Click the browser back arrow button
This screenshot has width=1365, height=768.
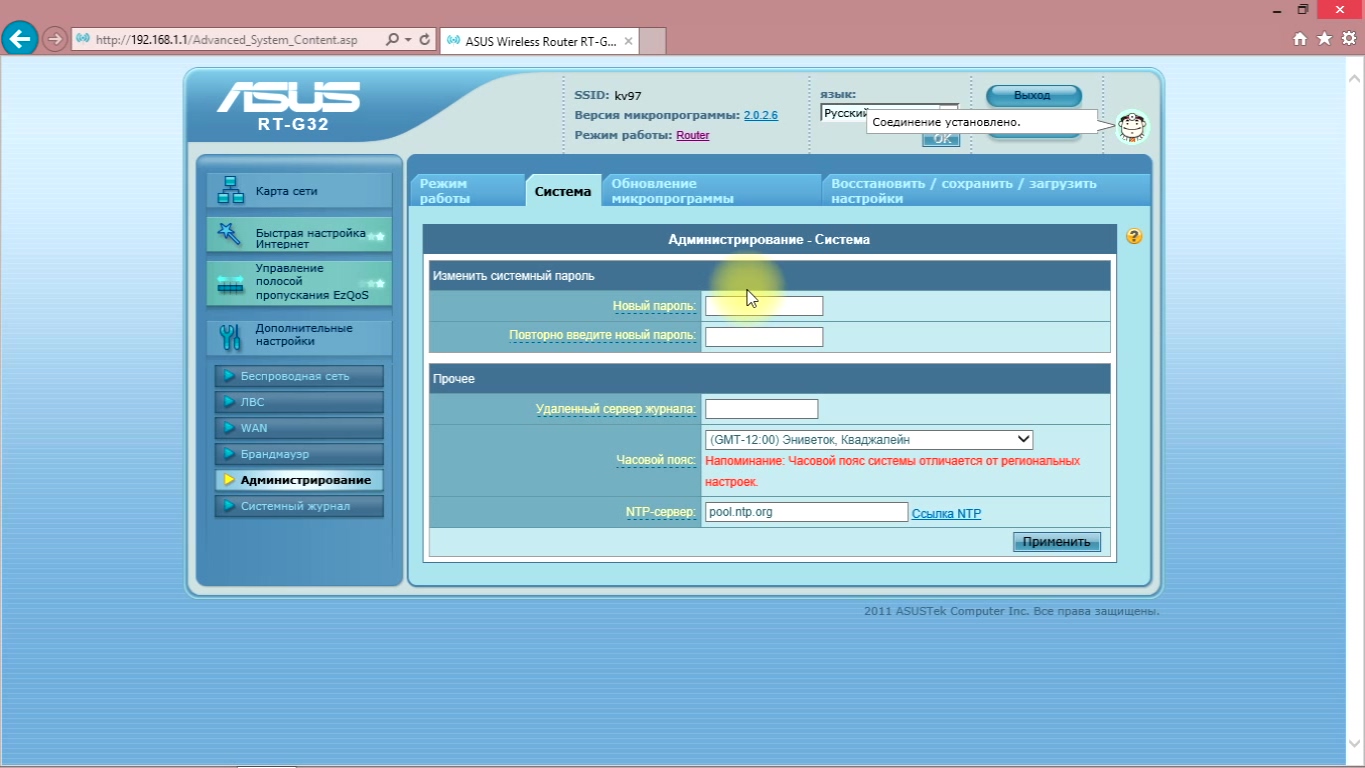point(20,39)
